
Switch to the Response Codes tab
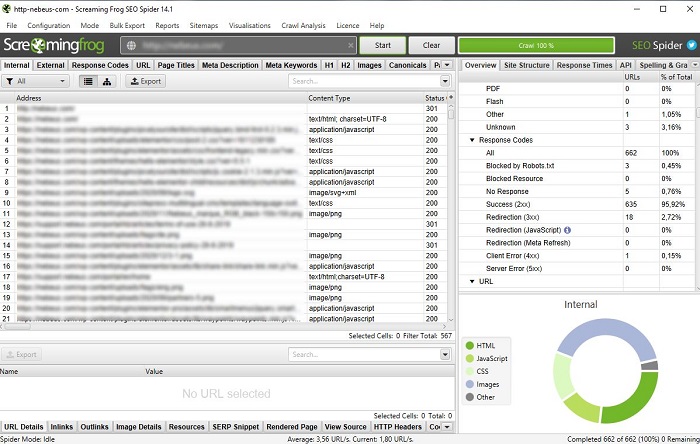click(100, 65)
